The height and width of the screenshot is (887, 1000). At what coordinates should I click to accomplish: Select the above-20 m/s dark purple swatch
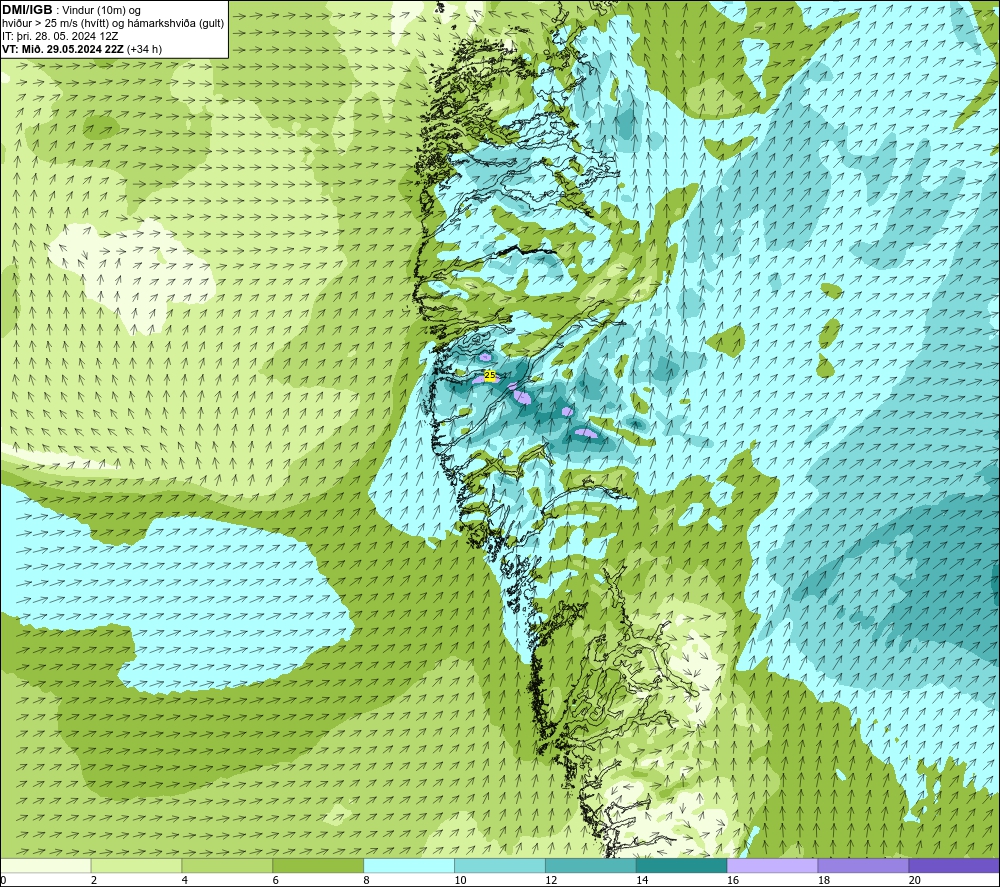(x=954, y=866)
